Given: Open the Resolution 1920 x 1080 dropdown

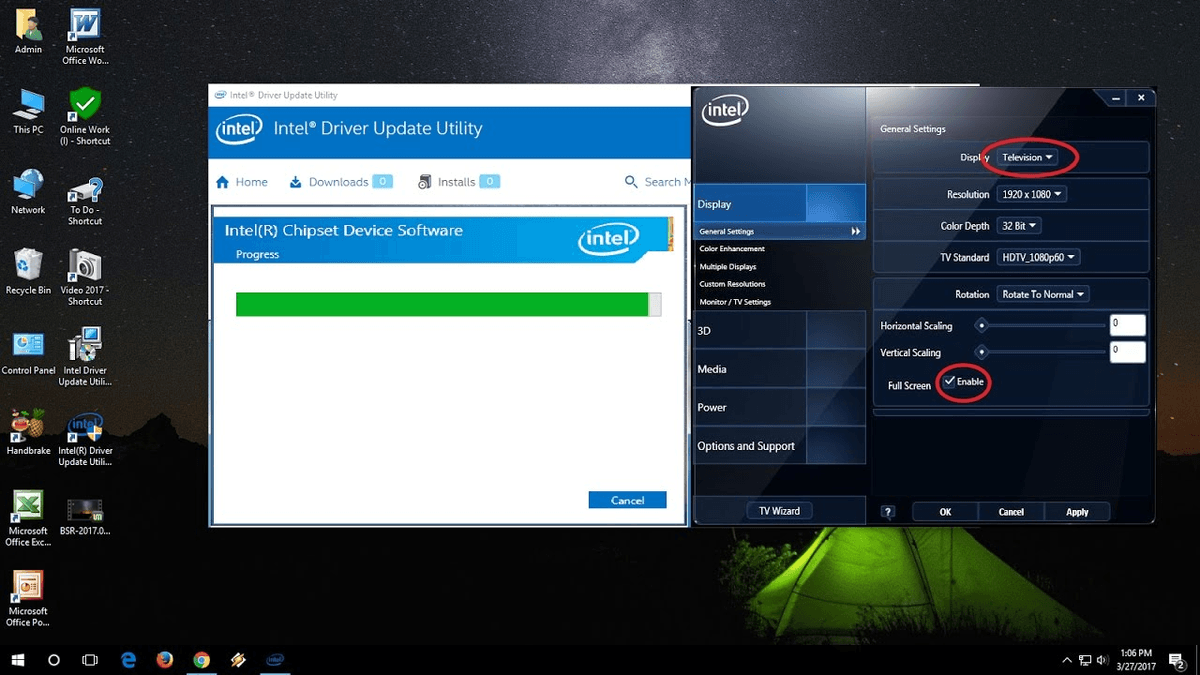Looking at the screenshot, I should pos(1031,193).
